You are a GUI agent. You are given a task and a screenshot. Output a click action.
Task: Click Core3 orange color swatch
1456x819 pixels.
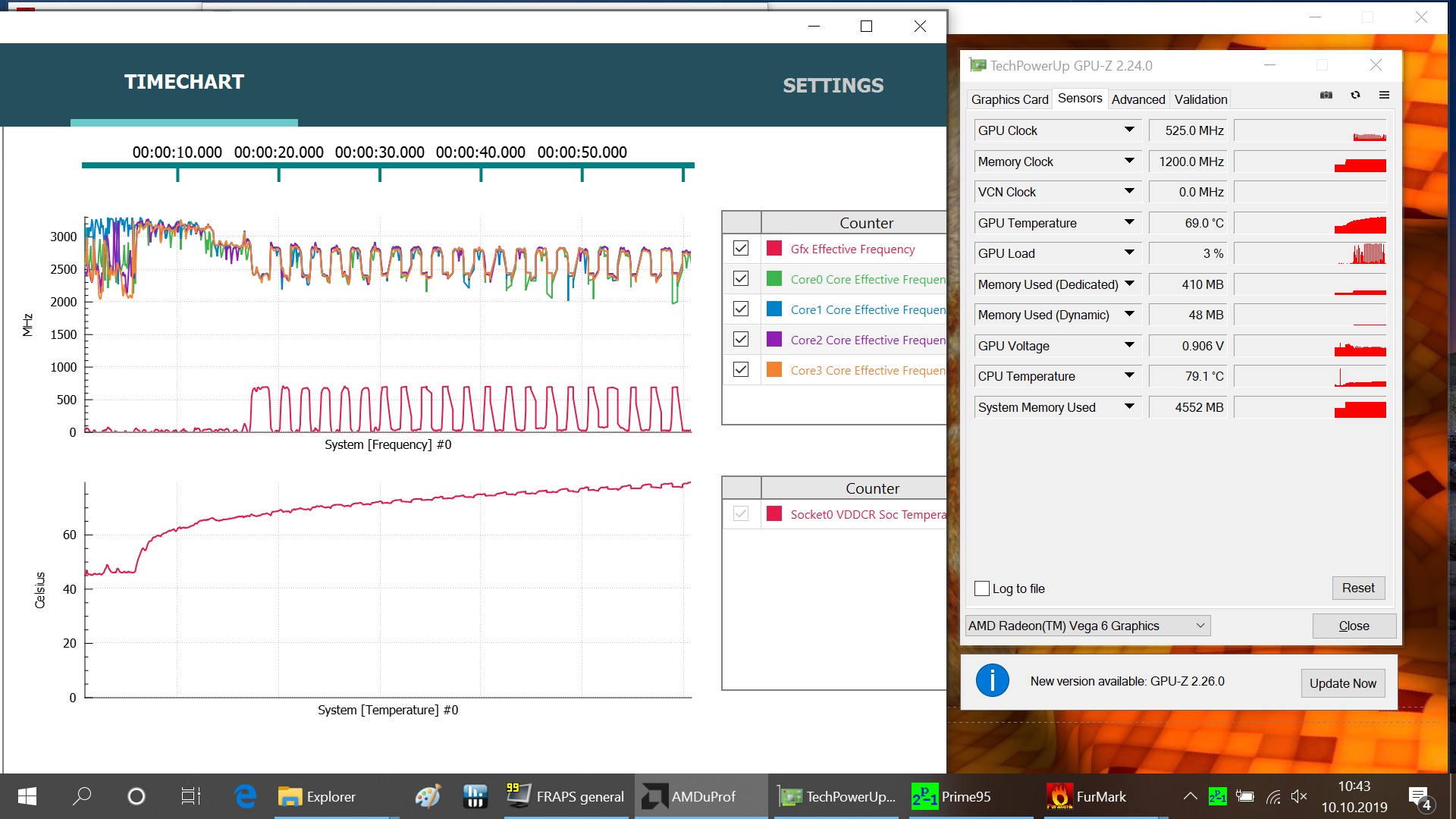774,369
